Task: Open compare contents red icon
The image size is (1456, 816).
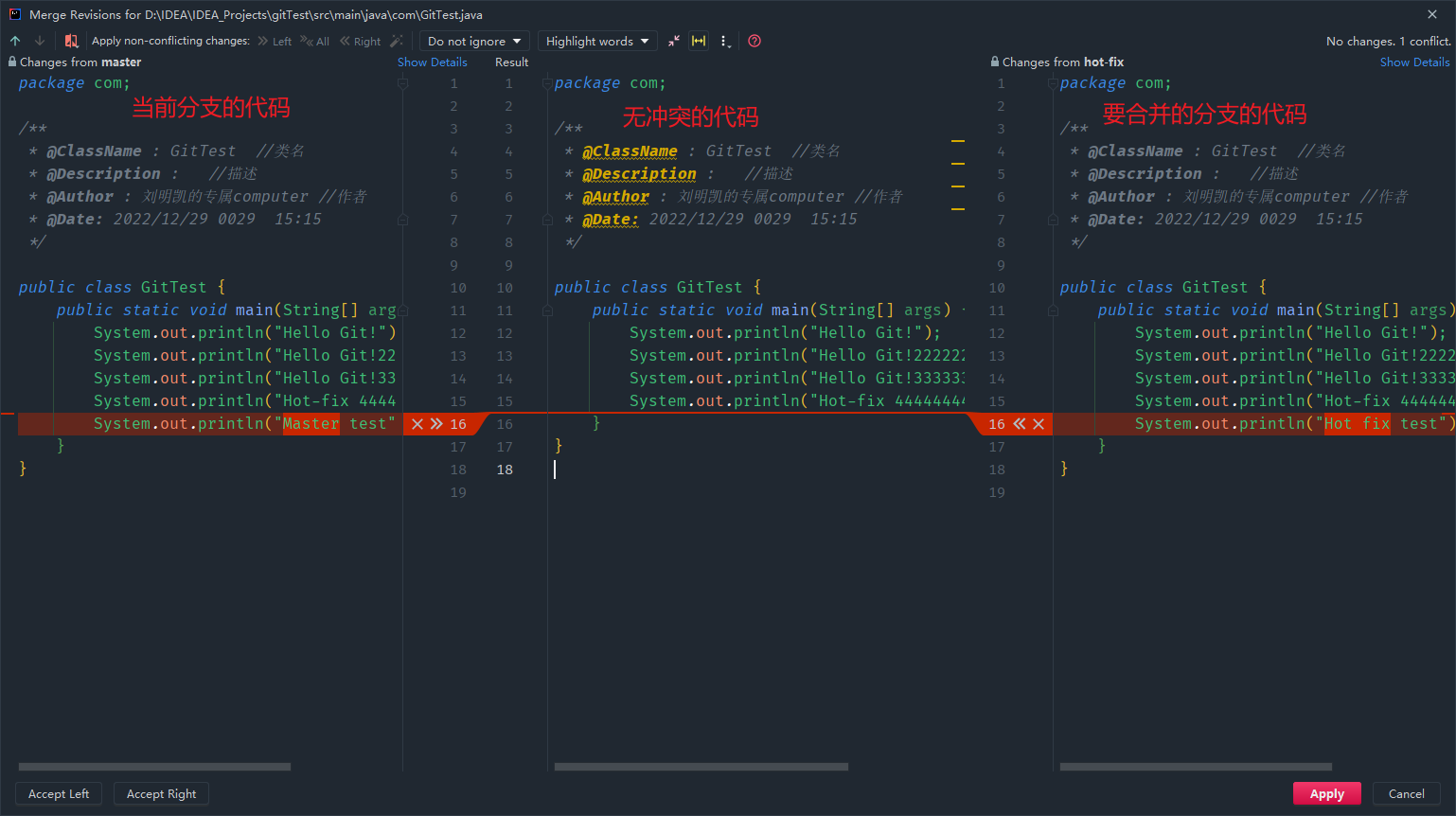Action: [x=71, y=41]
